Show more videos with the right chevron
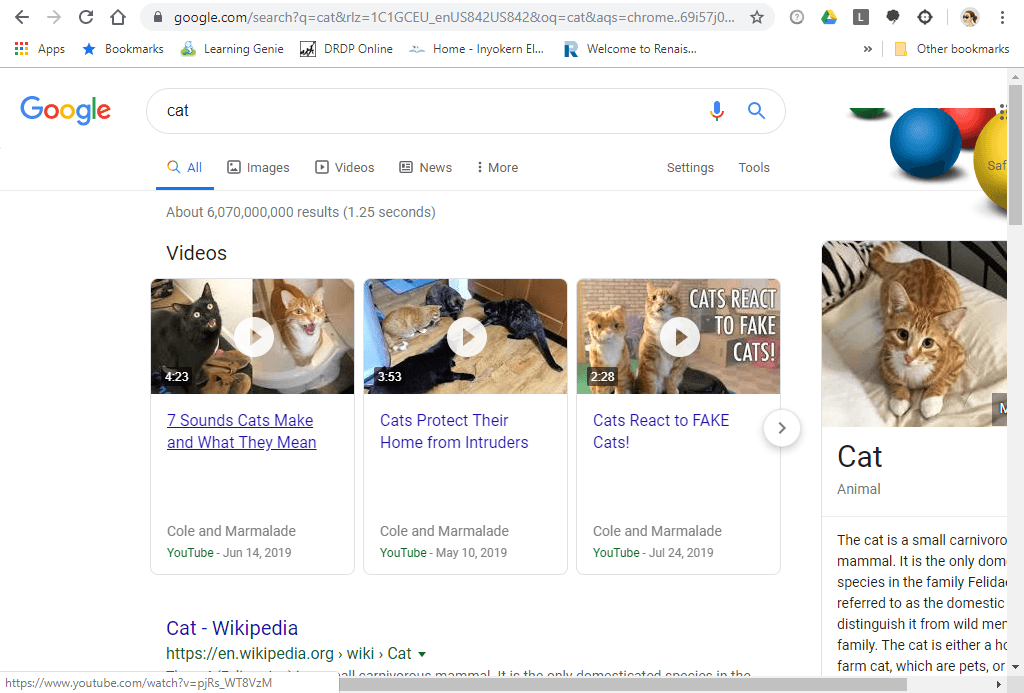 pyautogui.click(x=781, y=428)
